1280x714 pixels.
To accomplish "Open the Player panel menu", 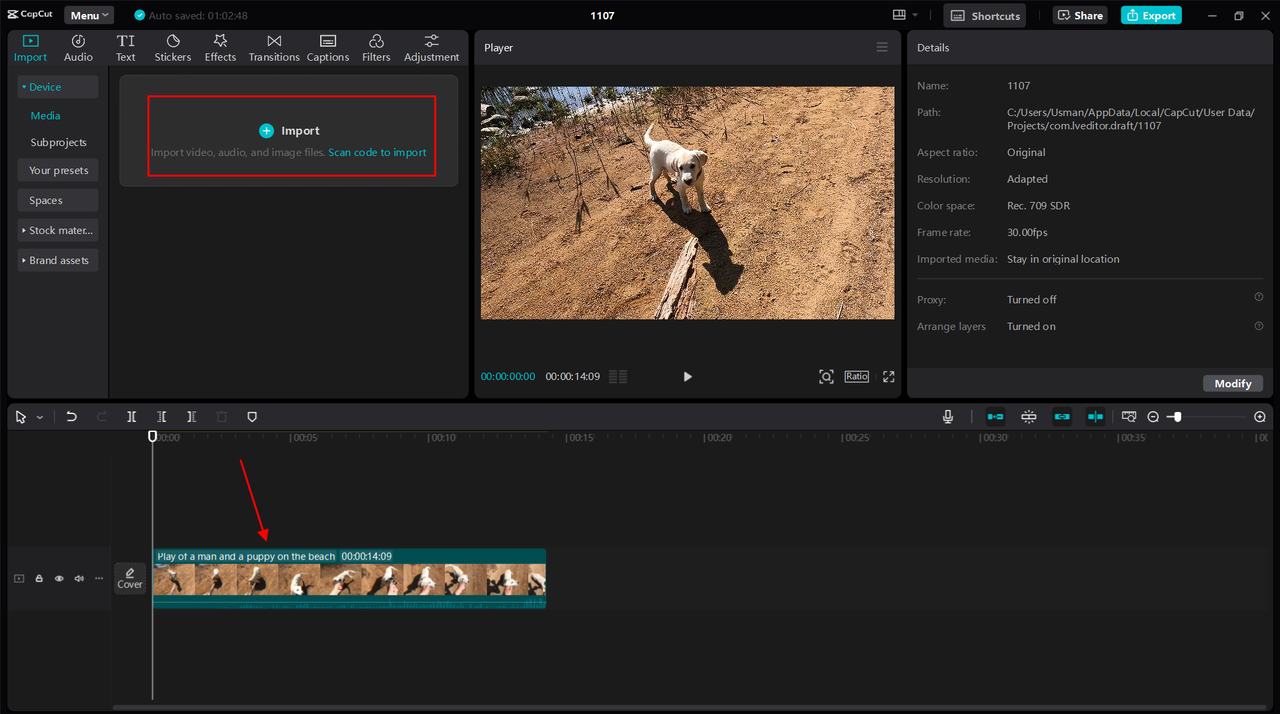I will [882, 47].
